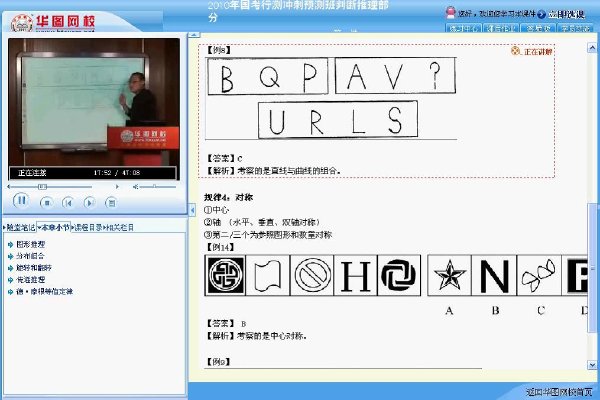Collapse the left panel using the splitter arrow
600x400 pixels.
192,209
